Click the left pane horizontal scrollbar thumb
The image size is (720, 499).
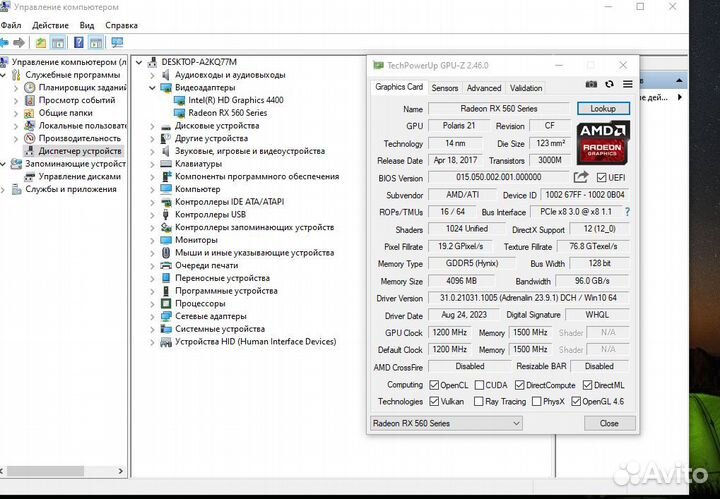(45, 471)
